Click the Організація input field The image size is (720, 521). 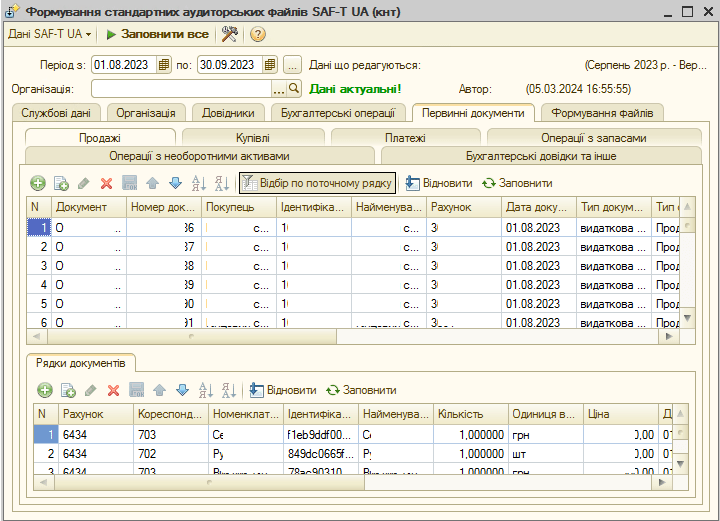182,89
